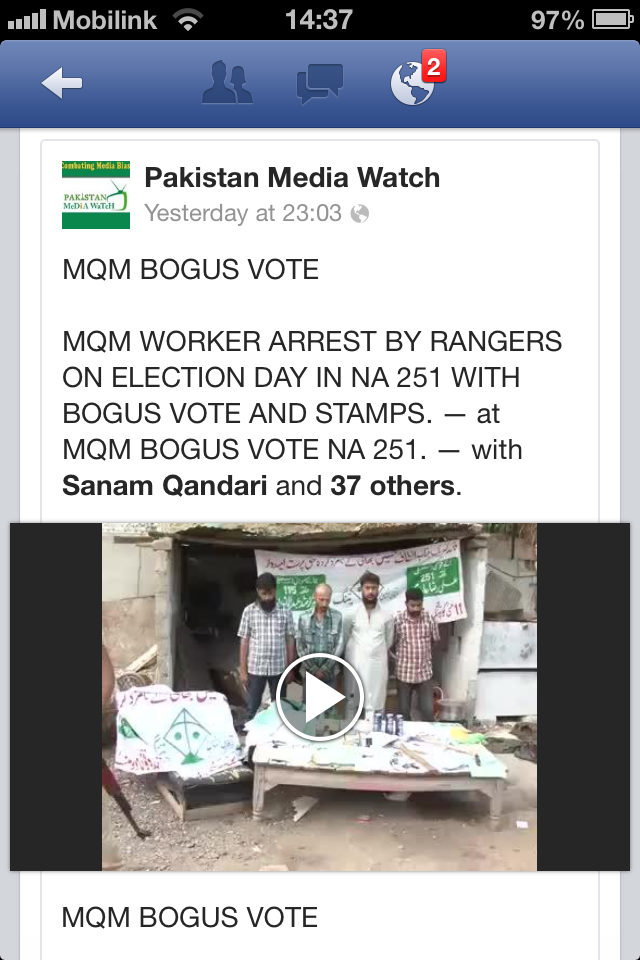Image resolution: width=640 pixels, height=960 pixels.
Task: Play the video with the play button
Action: point(320,697)
